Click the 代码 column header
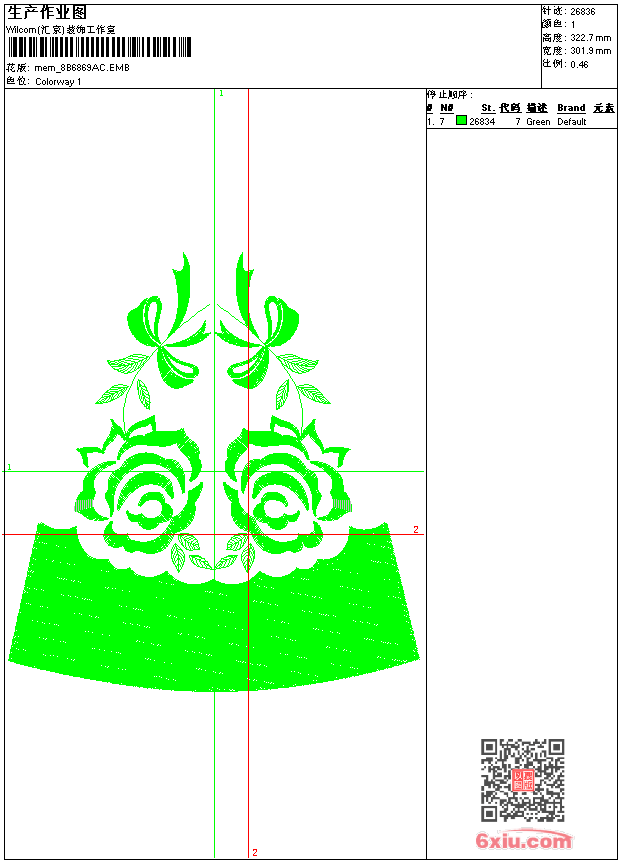Screen dimensions: 620x860 point(510,108)
